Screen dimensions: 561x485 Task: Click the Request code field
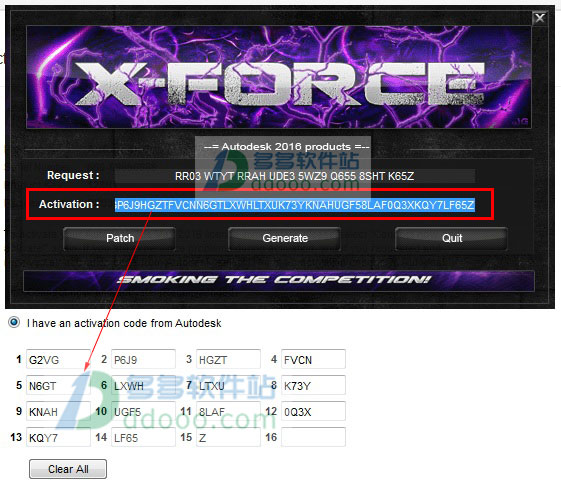pos(295,176)
